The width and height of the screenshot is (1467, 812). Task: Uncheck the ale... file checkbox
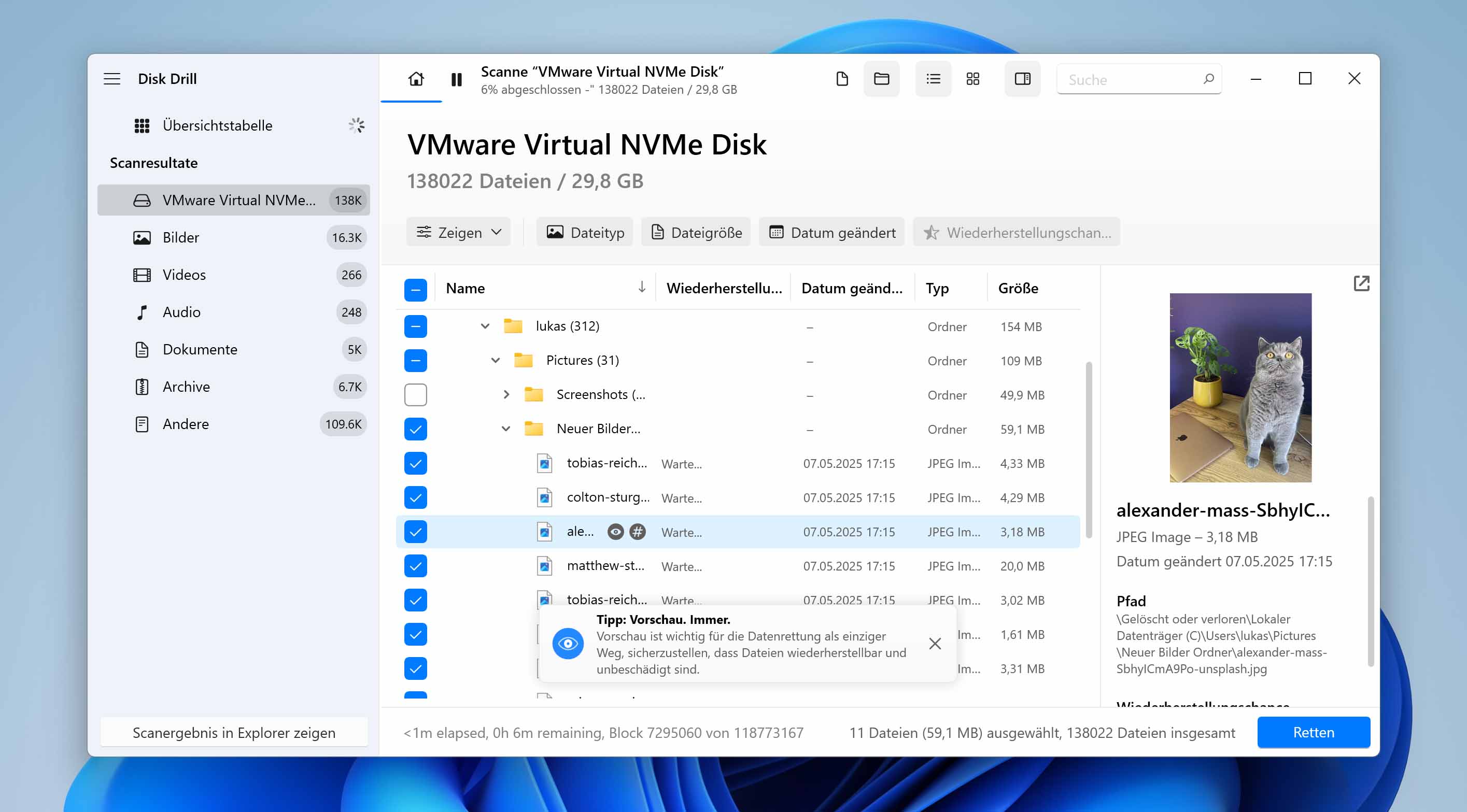tap(415, 531)
